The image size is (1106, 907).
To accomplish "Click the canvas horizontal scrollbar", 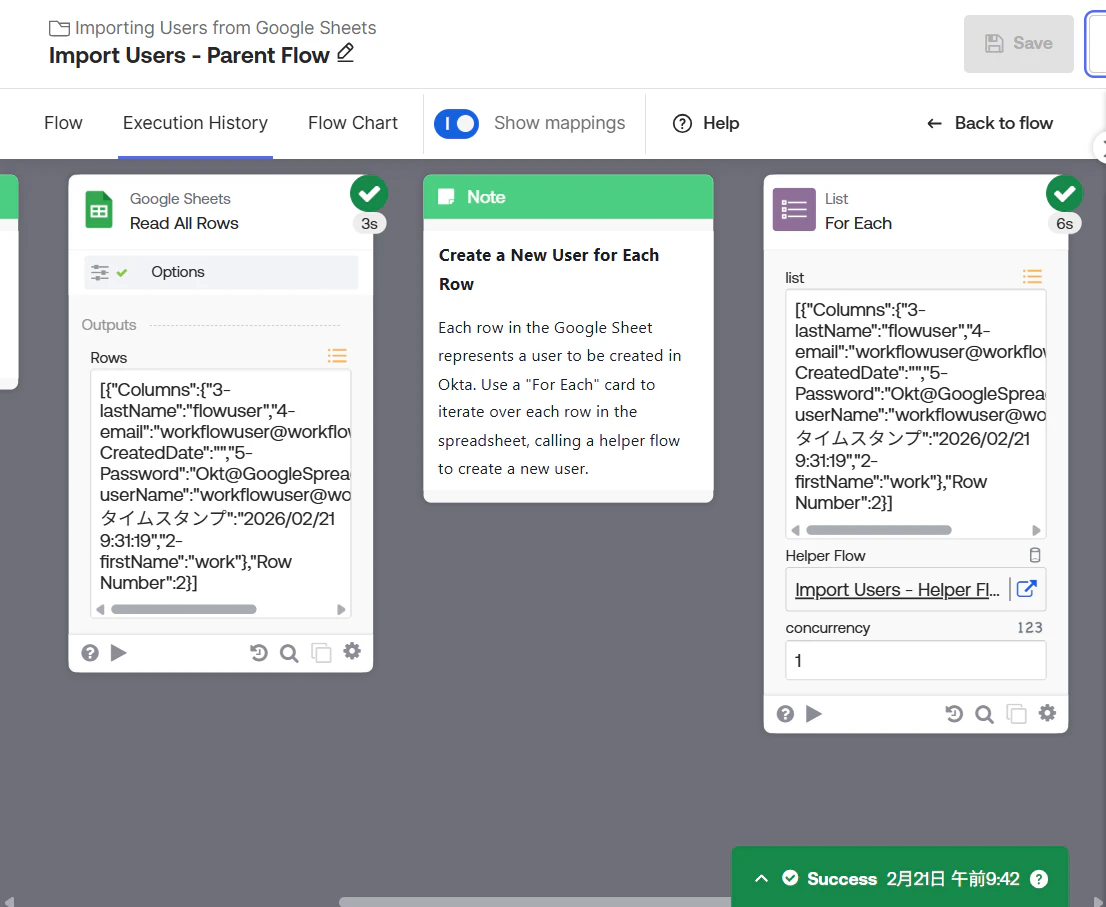I will 535,901.
